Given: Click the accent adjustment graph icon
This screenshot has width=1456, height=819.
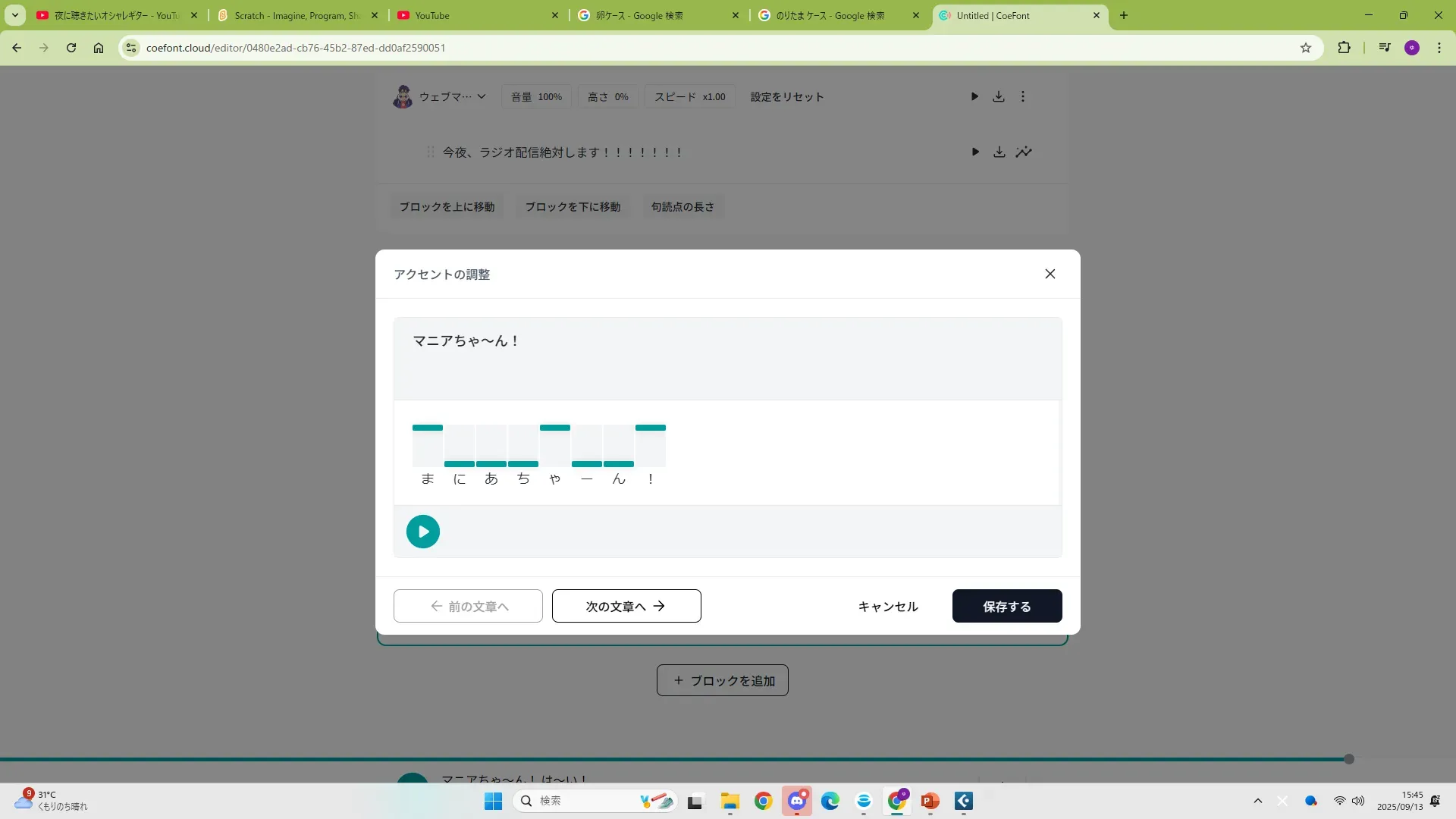Looking at the screenshot, I should [1024, 152].
